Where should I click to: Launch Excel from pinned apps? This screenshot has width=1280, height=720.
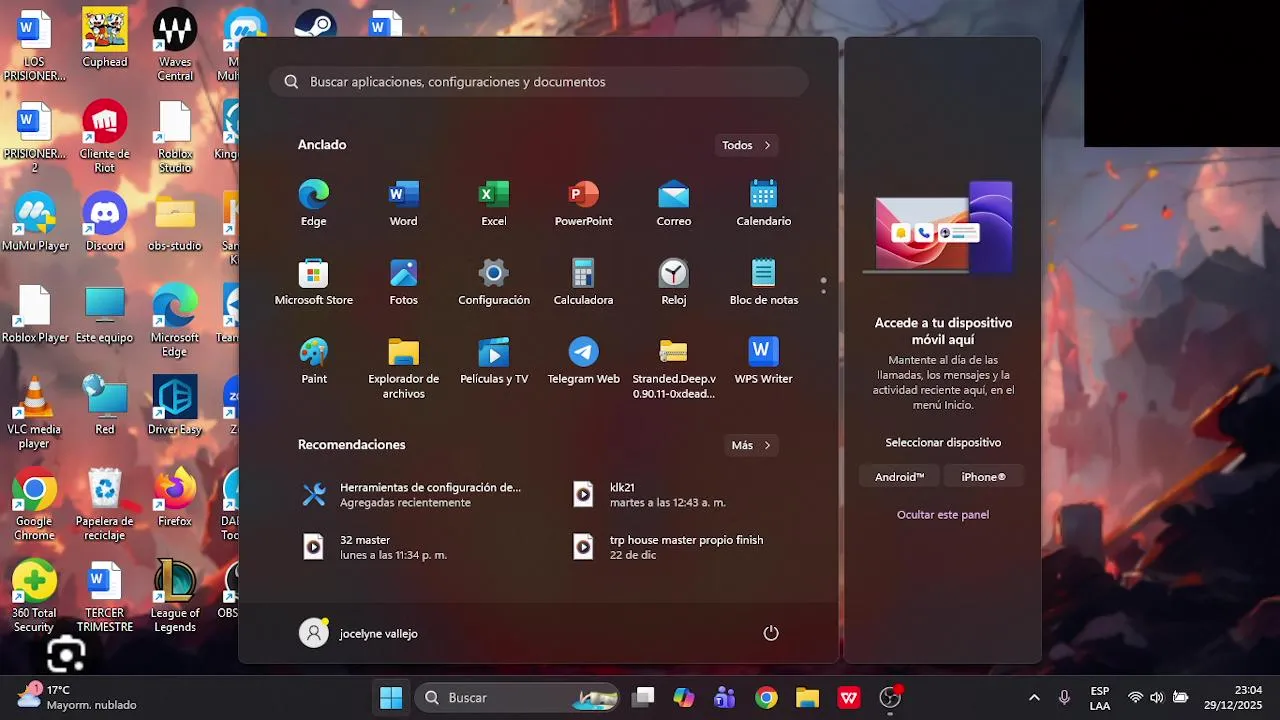pos(494,203)
